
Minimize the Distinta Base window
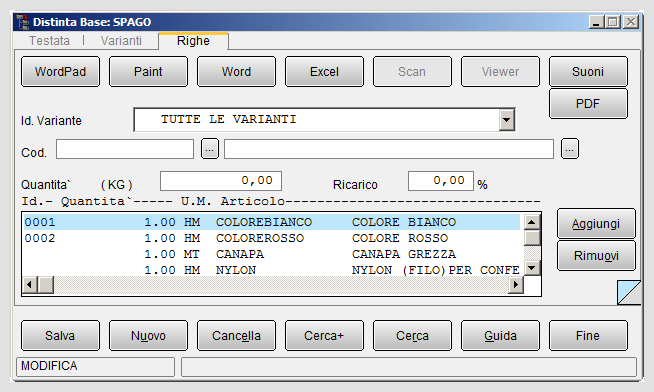coord(596,22)
